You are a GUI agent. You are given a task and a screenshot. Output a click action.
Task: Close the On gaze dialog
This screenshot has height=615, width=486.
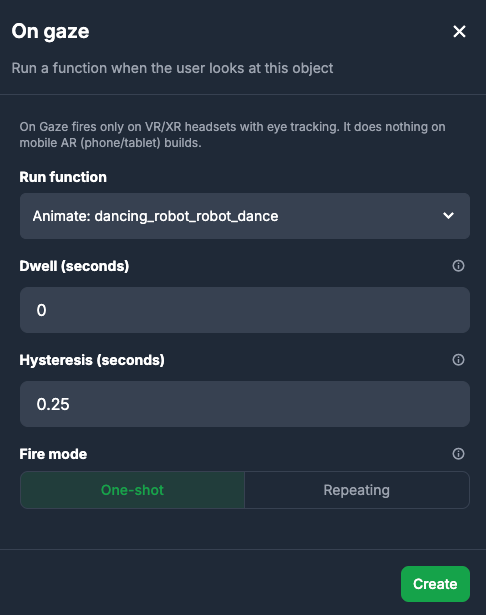[459, 31]
